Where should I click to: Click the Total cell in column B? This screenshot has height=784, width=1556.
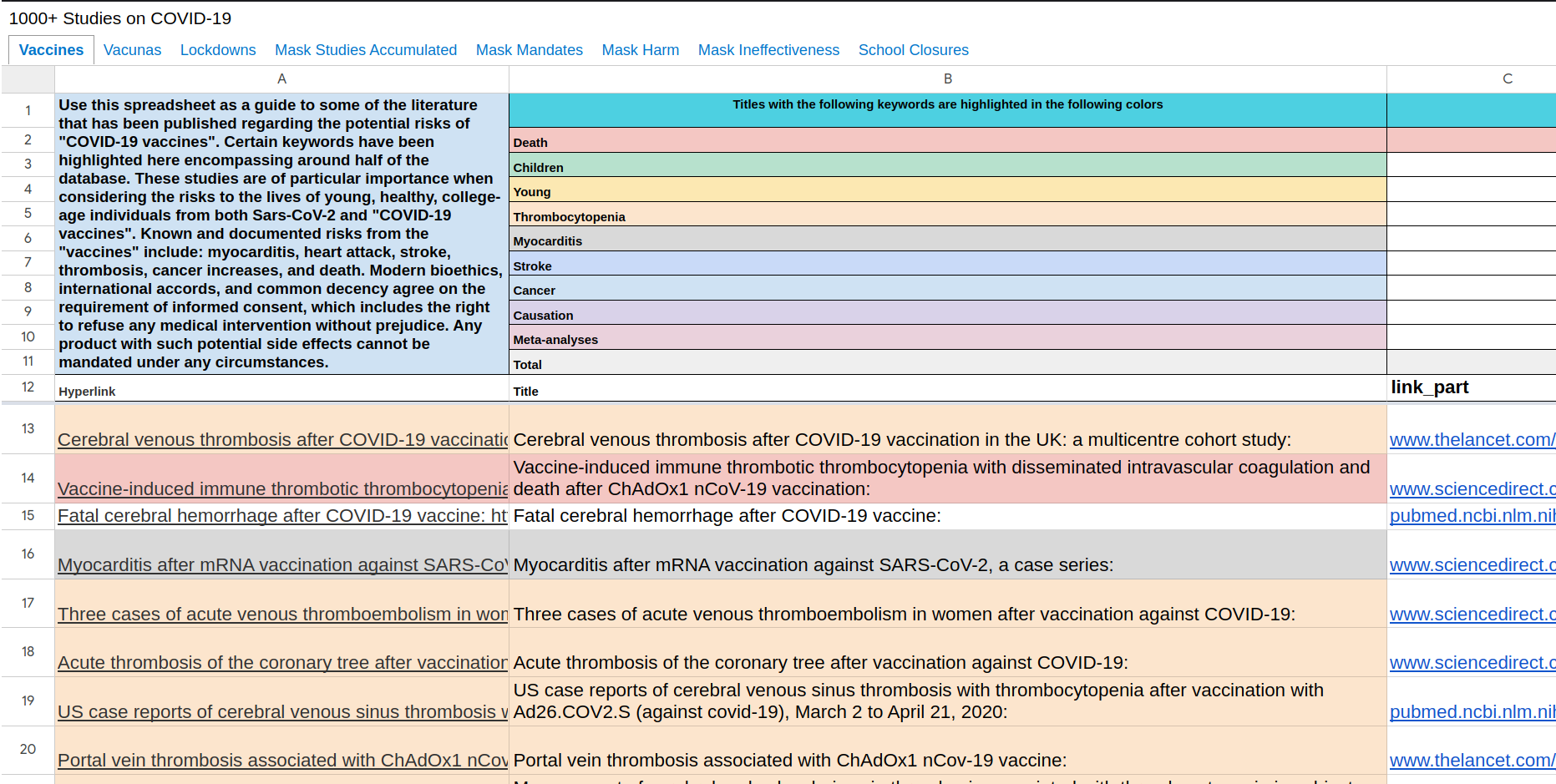pos(948,362)
